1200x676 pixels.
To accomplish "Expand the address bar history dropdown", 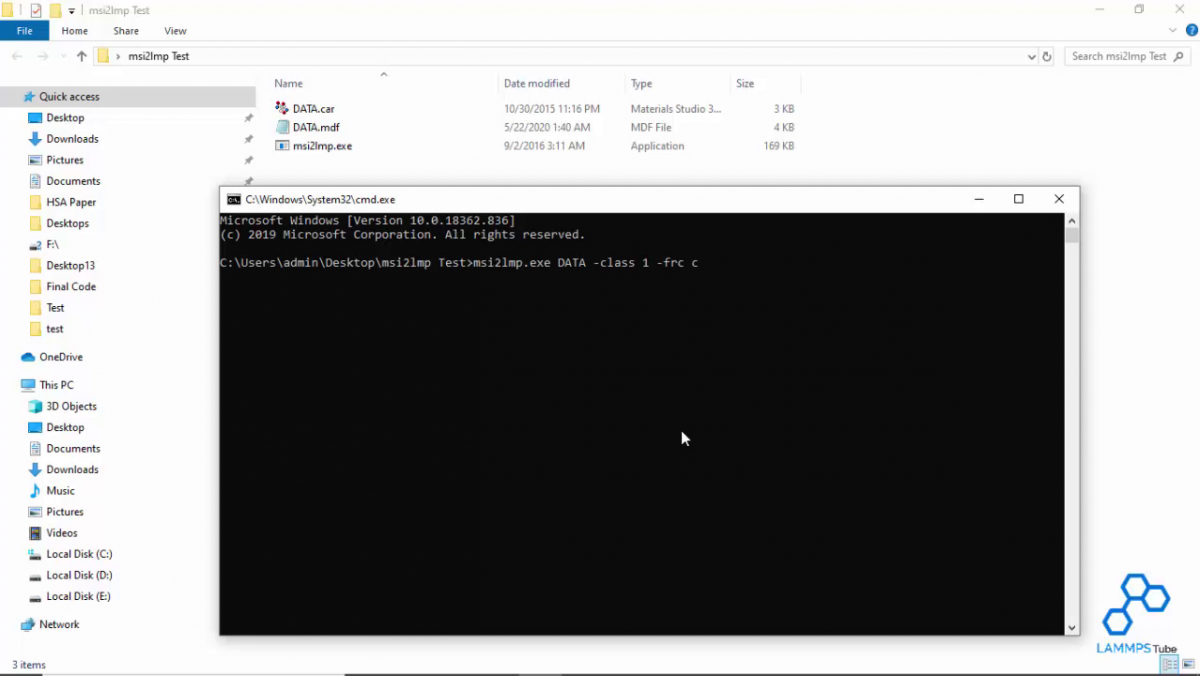I will [x=1031, y=57].
